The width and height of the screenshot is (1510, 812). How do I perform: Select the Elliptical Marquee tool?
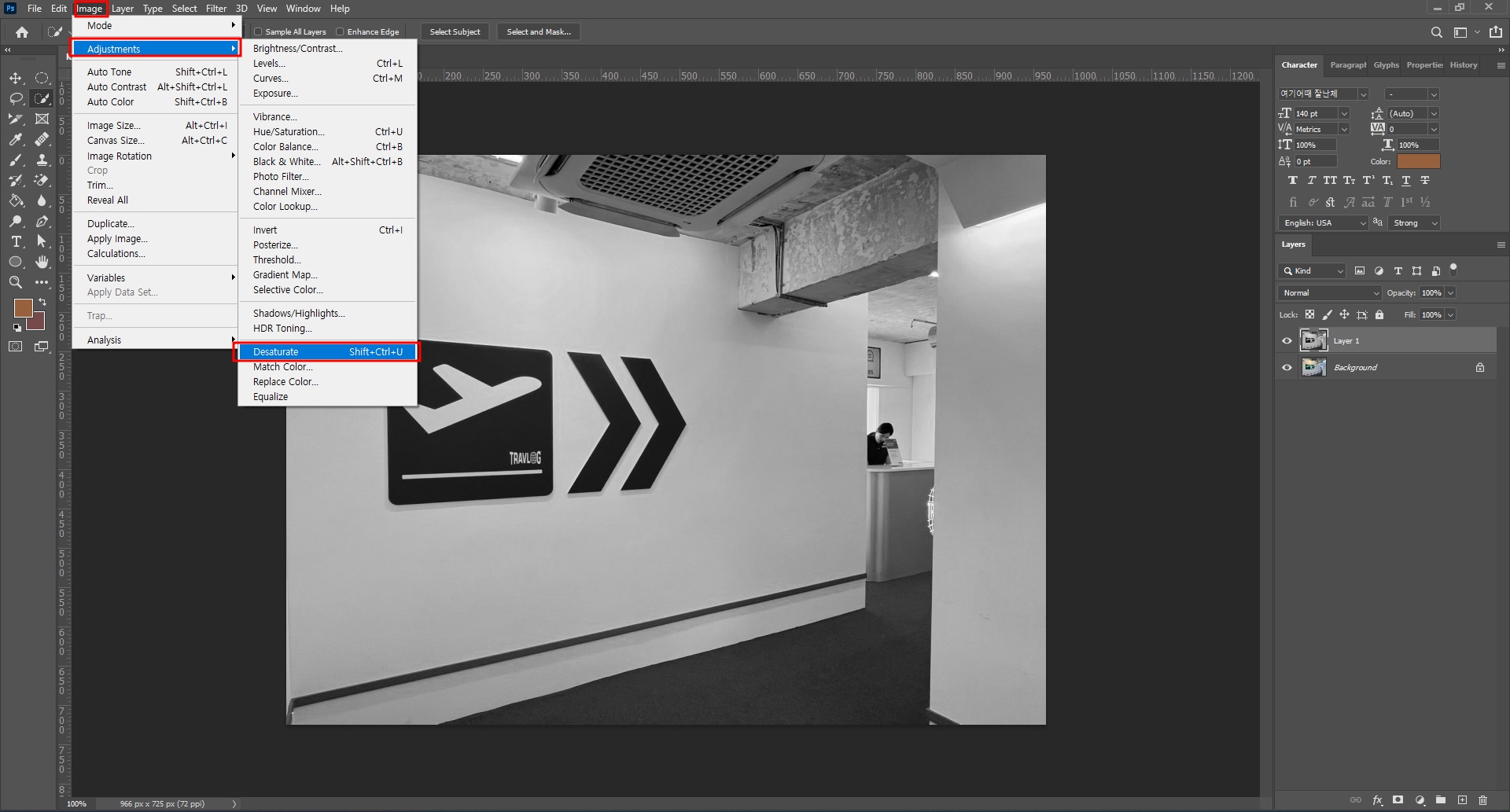tap(42, 78)
